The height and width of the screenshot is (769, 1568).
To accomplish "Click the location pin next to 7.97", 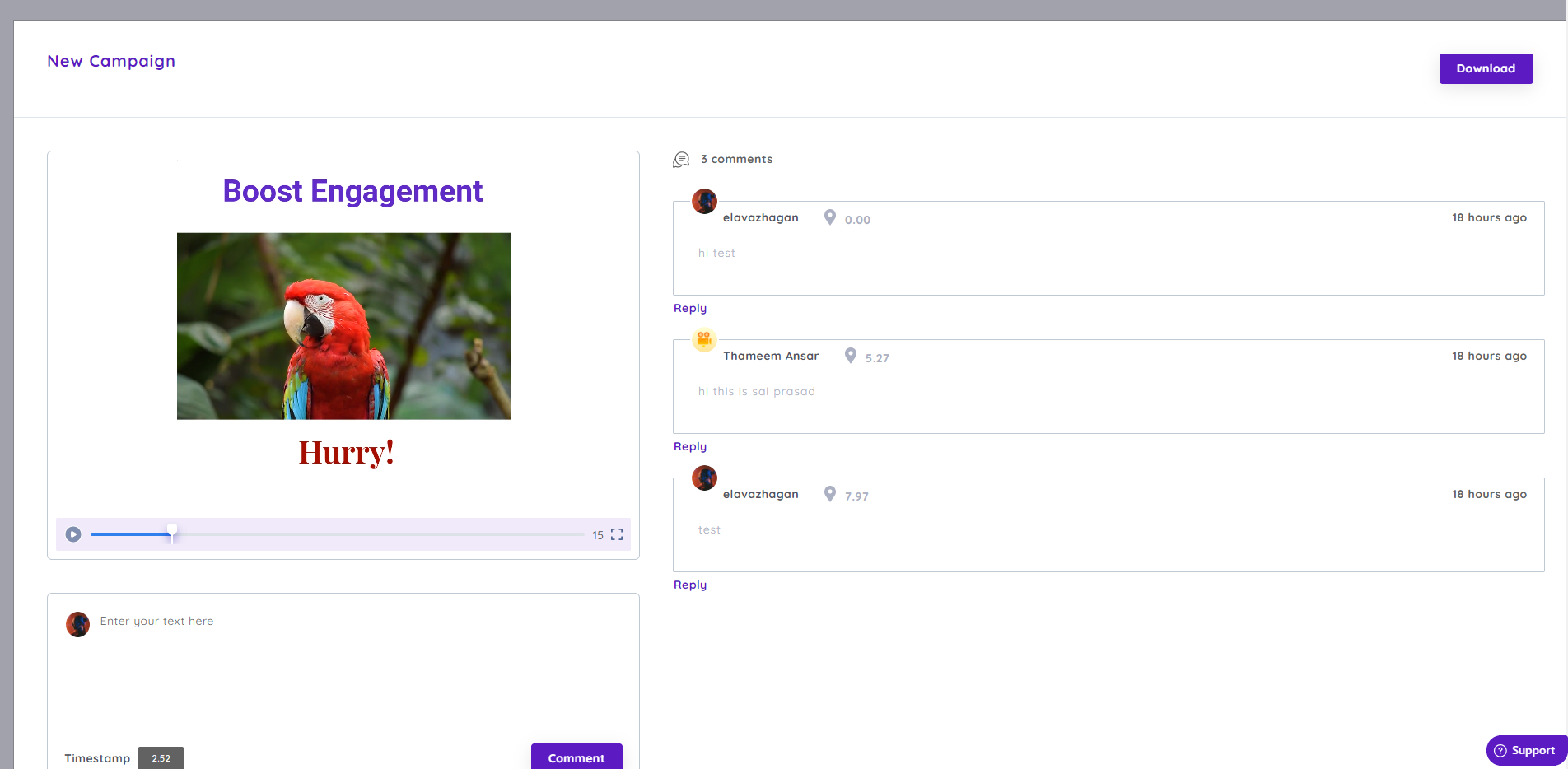I will pos(830,494).
